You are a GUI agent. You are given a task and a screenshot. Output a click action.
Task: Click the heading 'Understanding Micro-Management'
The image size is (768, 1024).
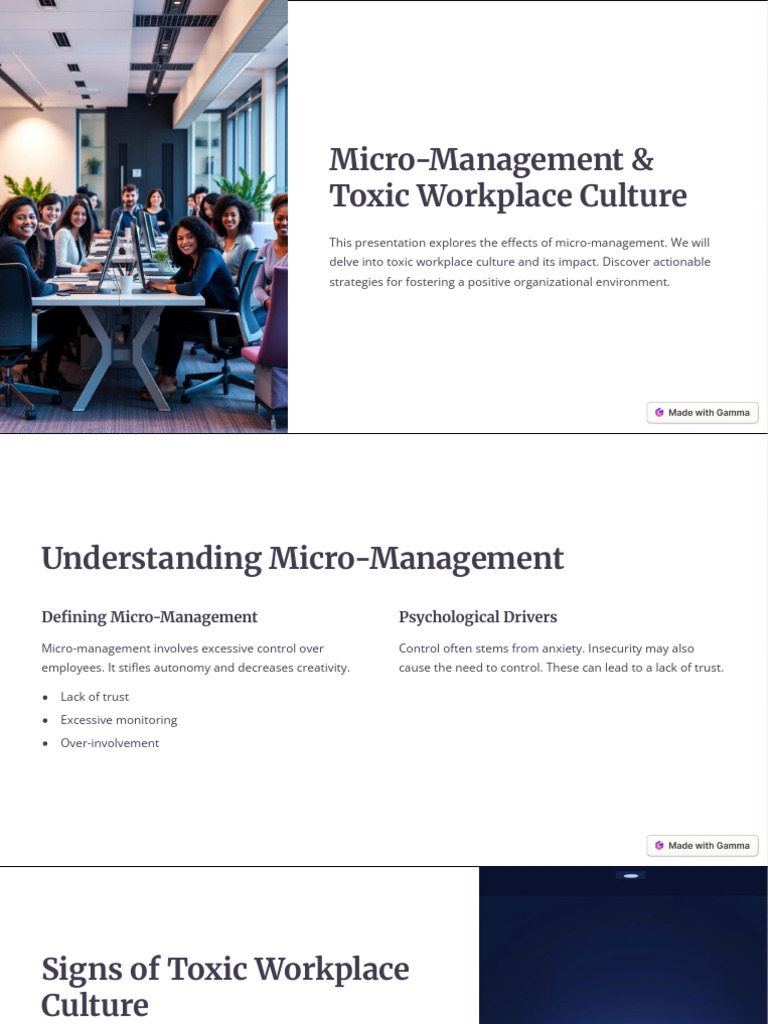[302, 559]
